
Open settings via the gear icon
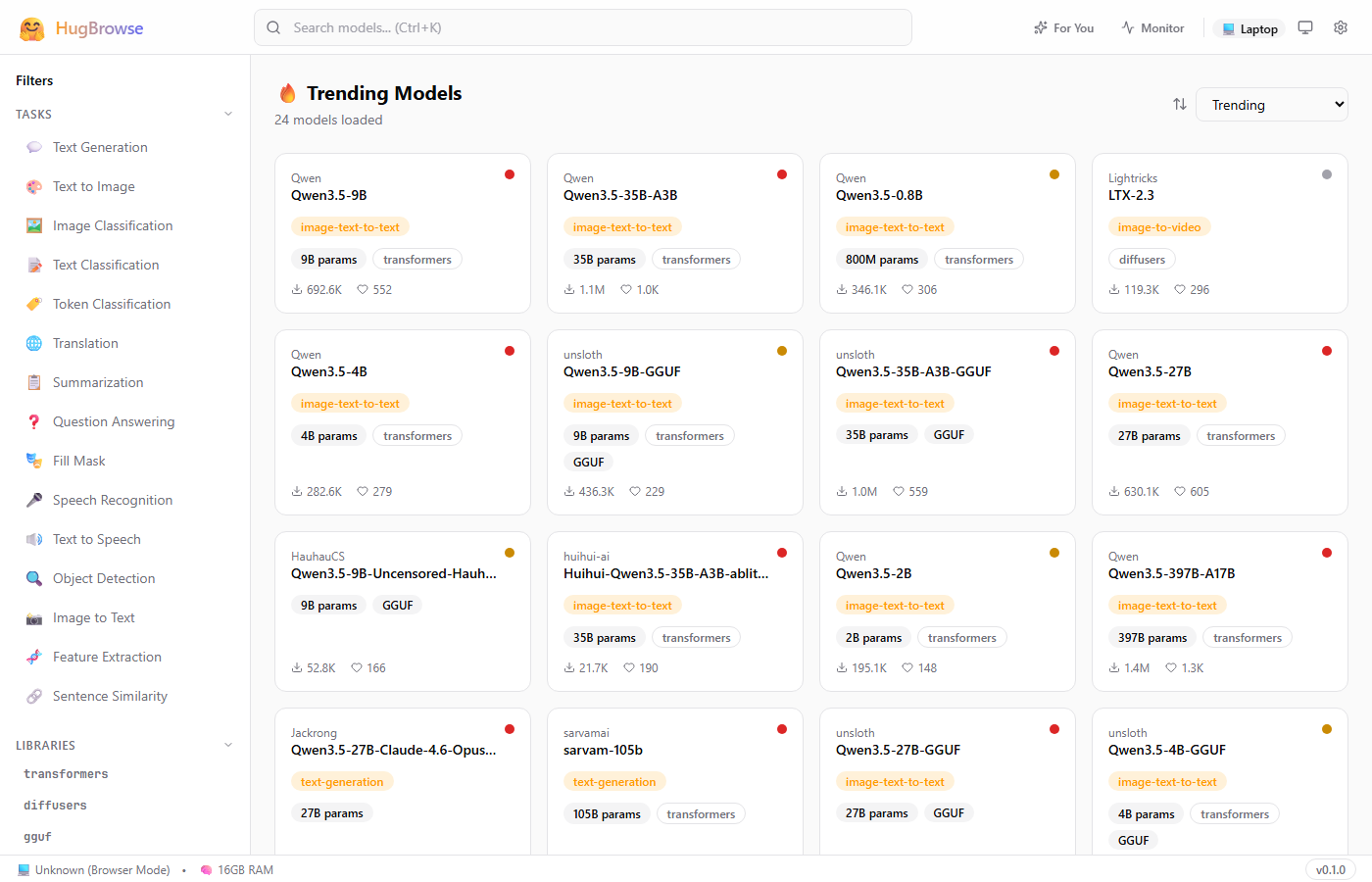click(x=1341, y=27)
